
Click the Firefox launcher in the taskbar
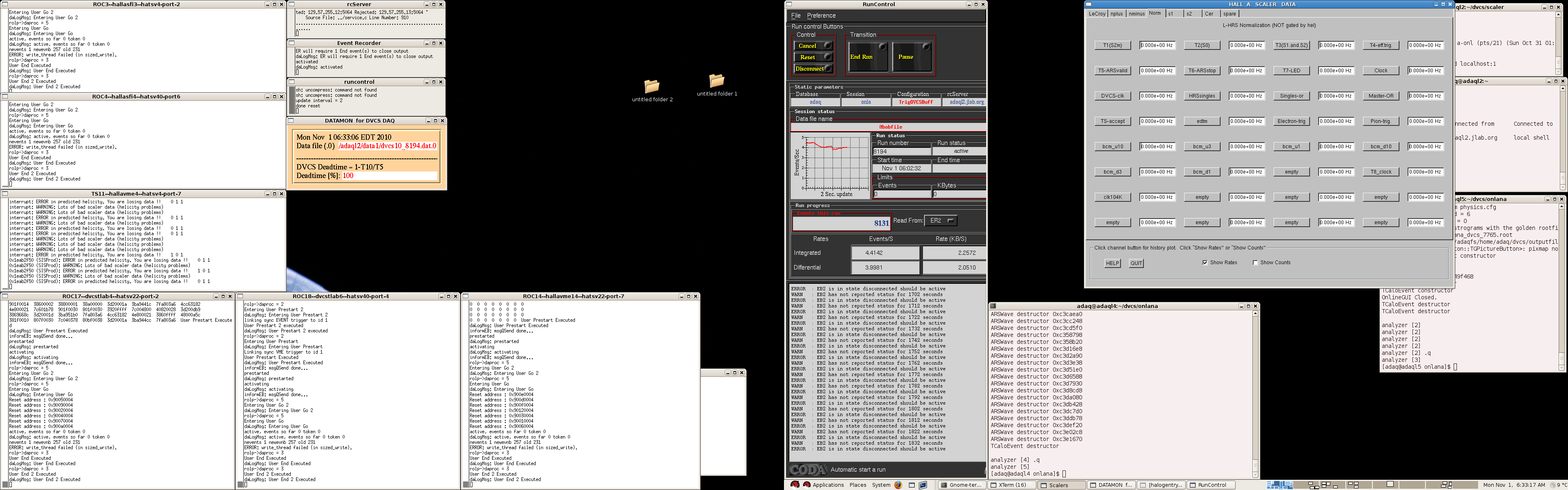pyautogui.click(x=898, y=485)
